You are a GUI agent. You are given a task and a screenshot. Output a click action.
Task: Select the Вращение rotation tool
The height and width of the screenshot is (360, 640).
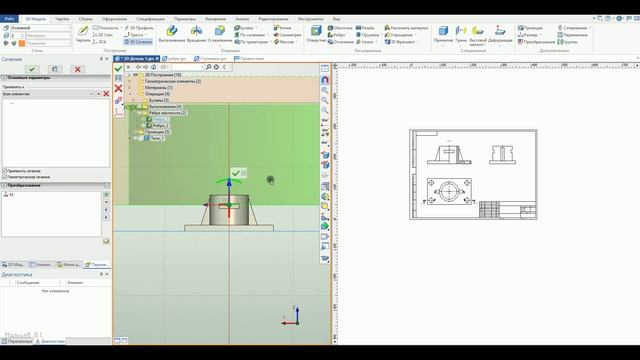click(196, 34)
